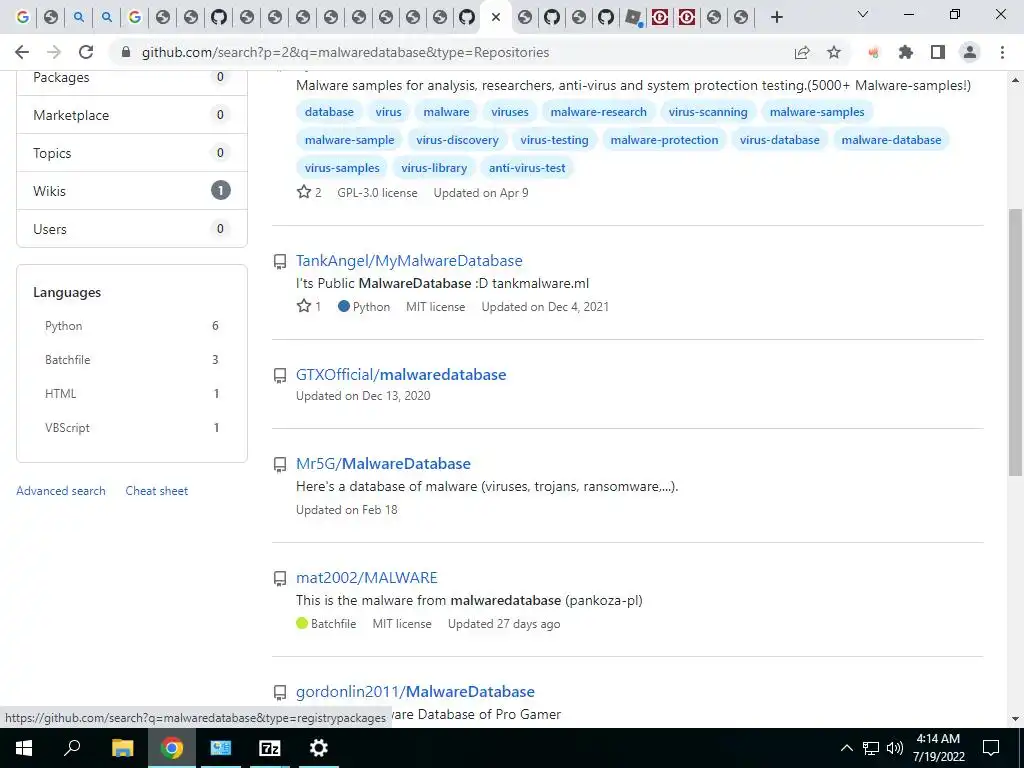Filter repositories by Python language
Viewport: 1024px width, 768px height.
pos(132,326)
